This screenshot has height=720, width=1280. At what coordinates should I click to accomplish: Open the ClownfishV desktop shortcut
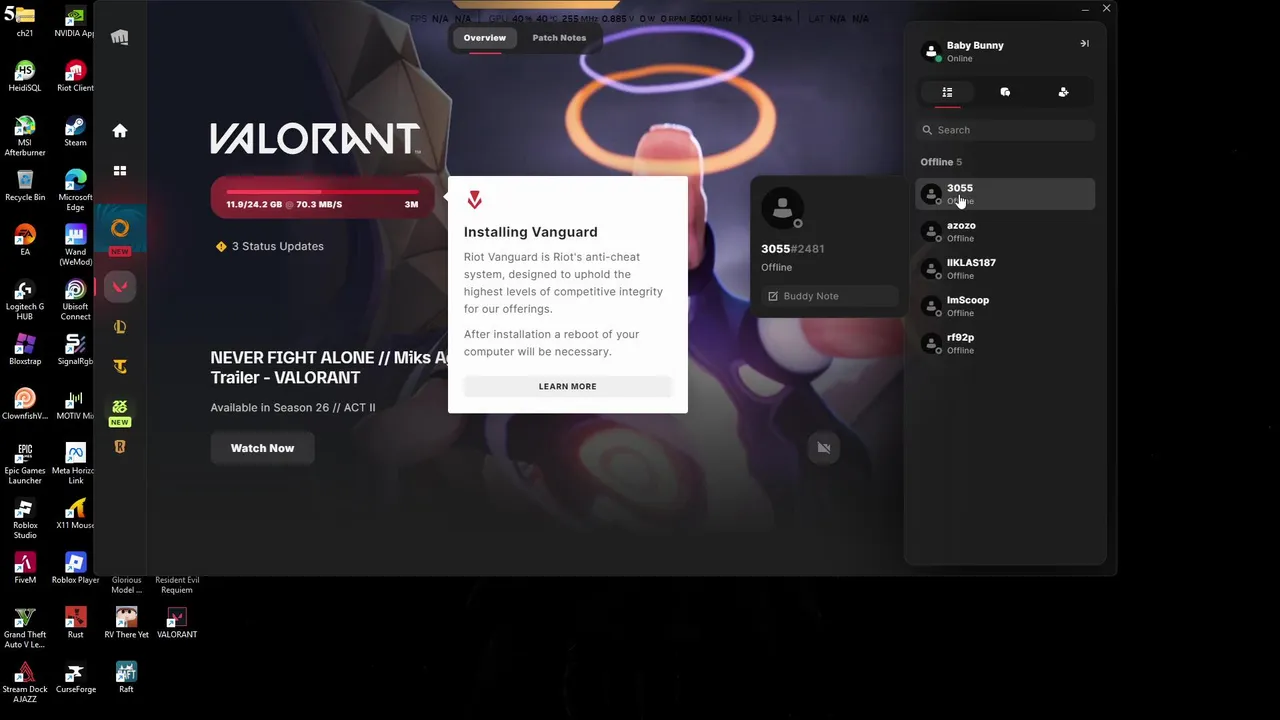tap(25, 405)
